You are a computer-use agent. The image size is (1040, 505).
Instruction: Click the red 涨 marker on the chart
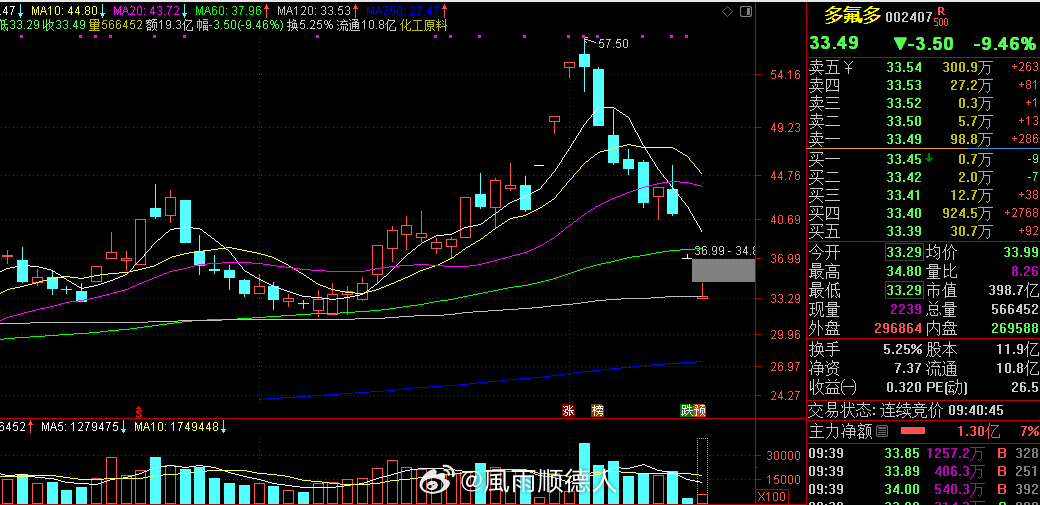(x=568, y=411)
